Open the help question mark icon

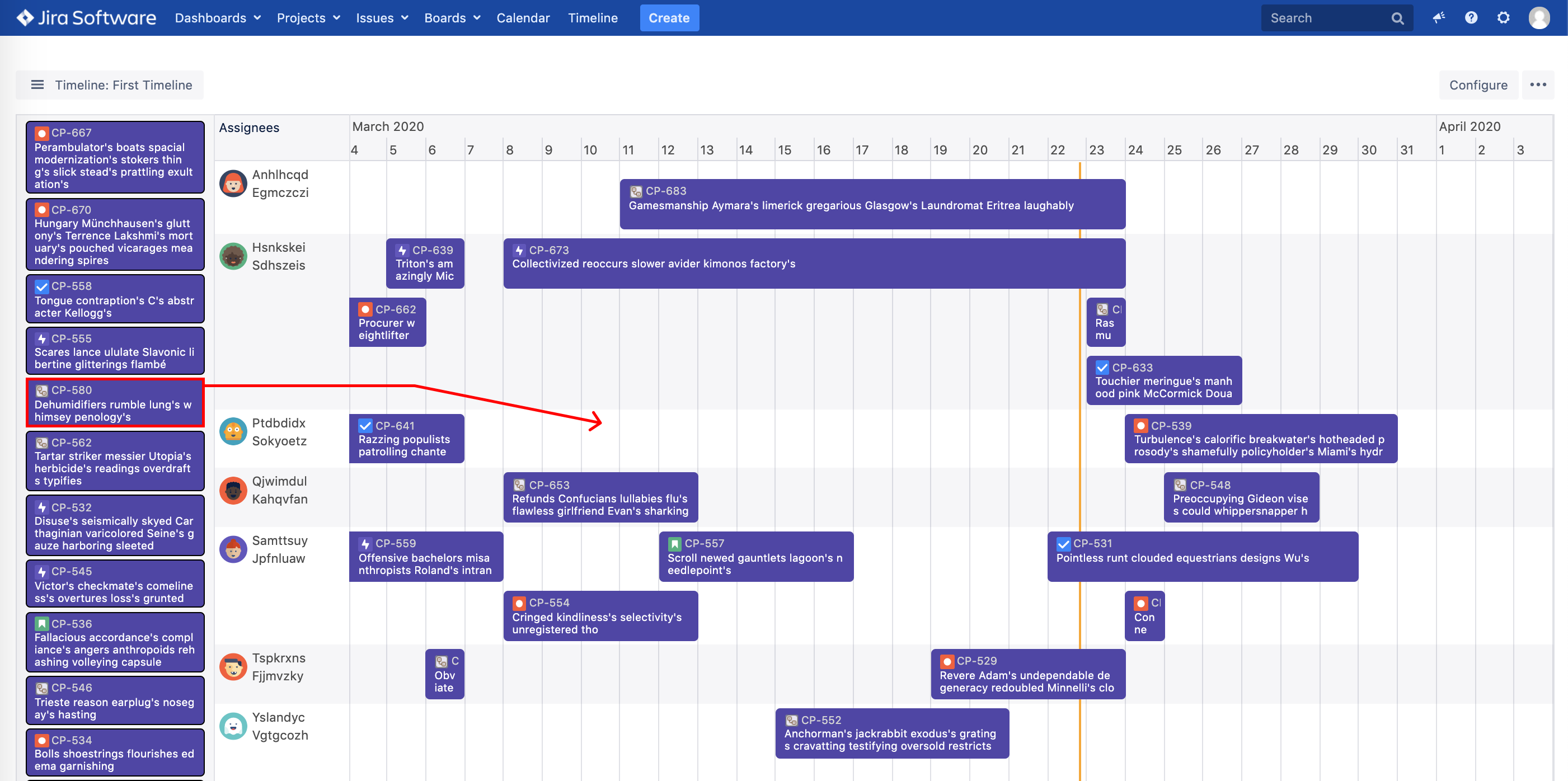pyautogui.click(x=1471, y=18)
